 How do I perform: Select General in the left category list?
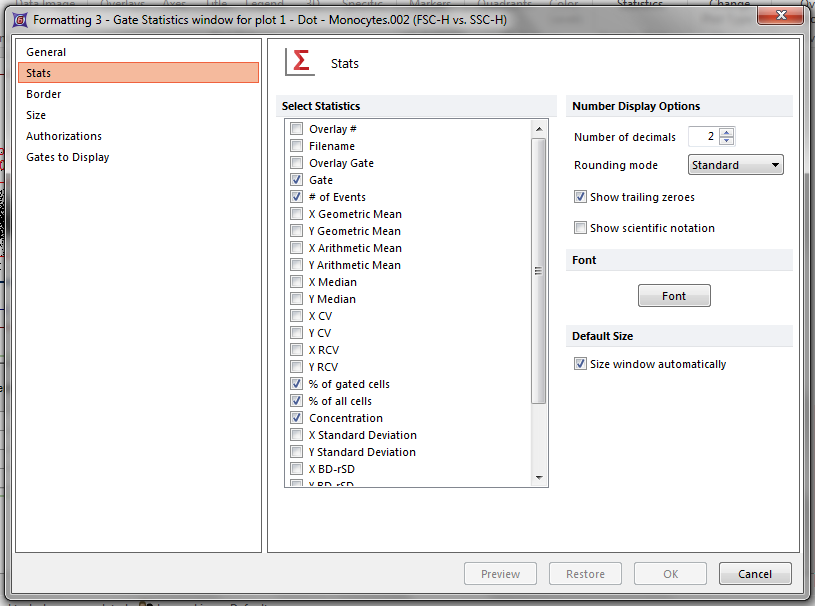coord(46,52)
